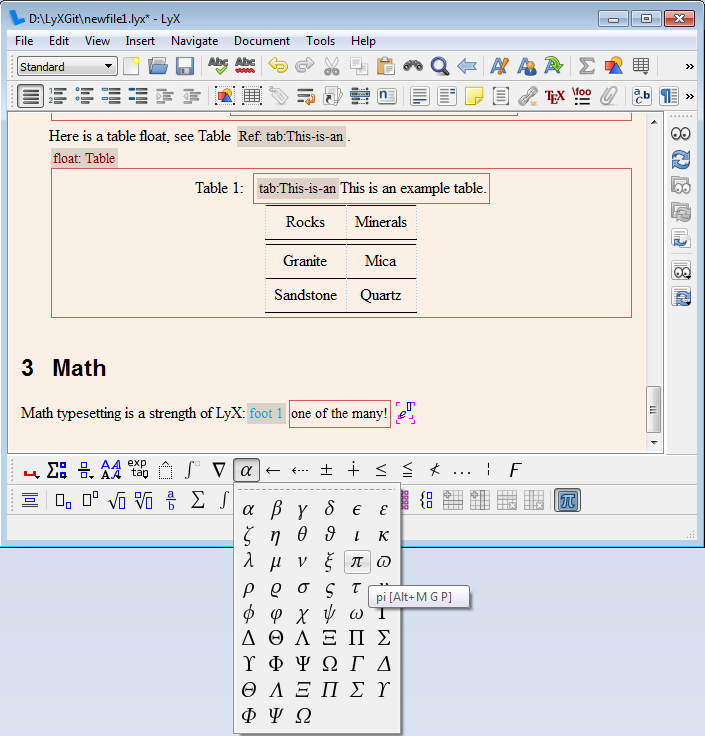Insert a table float icon
Screen dimensions: 705x736
[252, 96]
